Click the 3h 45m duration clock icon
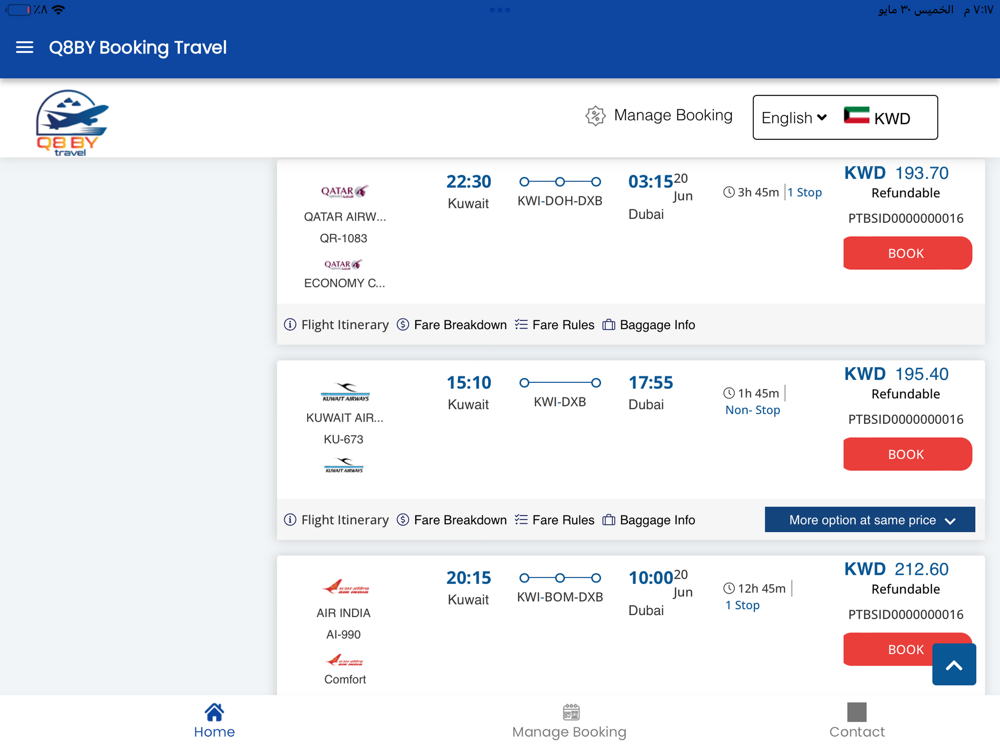1000x750 pixels. [729, 192]
